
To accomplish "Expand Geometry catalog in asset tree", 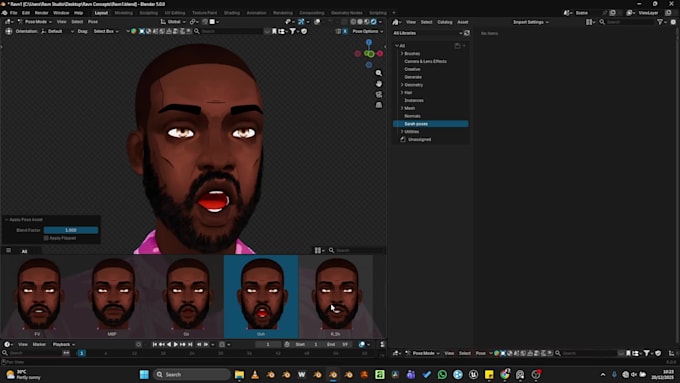I will [x=402, y=85].
